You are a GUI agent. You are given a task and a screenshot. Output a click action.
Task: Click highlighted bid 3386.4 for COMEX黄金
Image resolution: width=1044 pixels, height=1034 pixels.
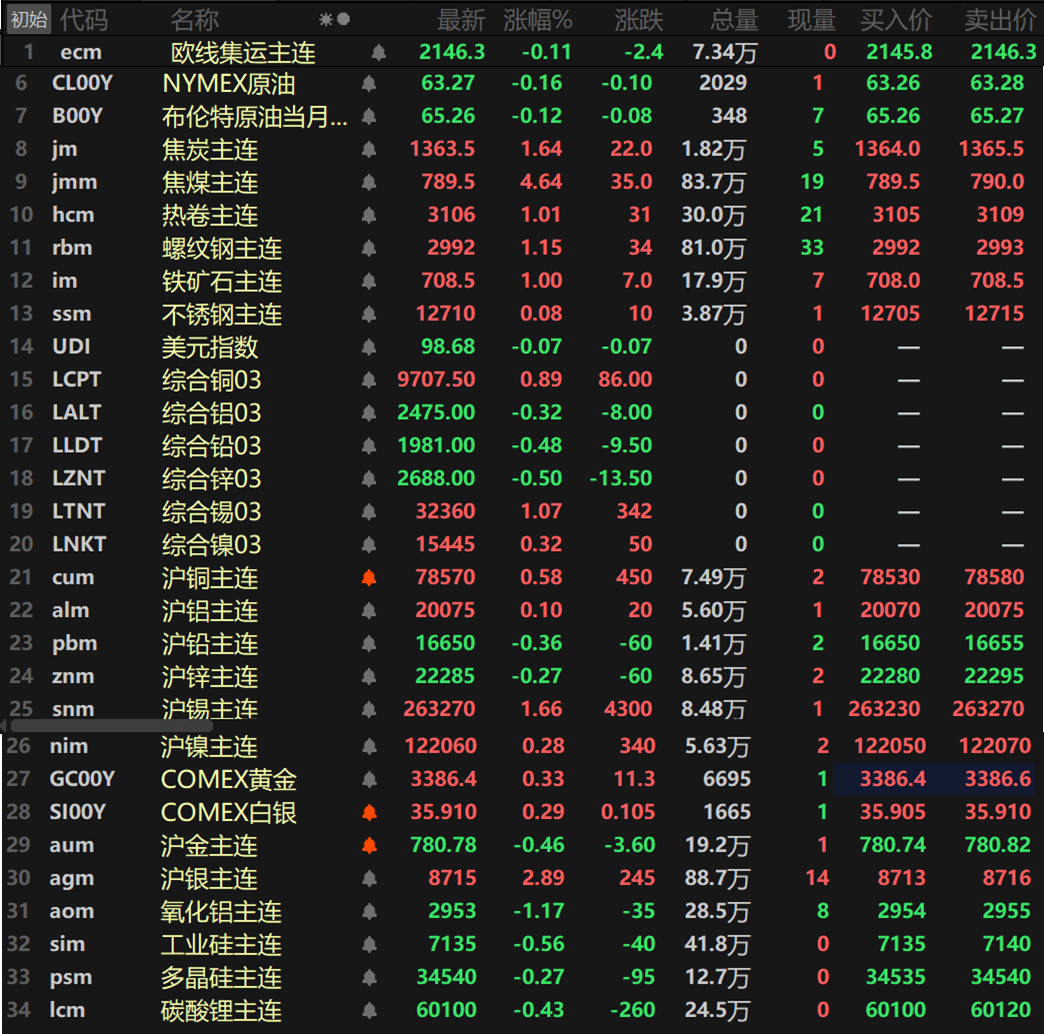(893, 779)
